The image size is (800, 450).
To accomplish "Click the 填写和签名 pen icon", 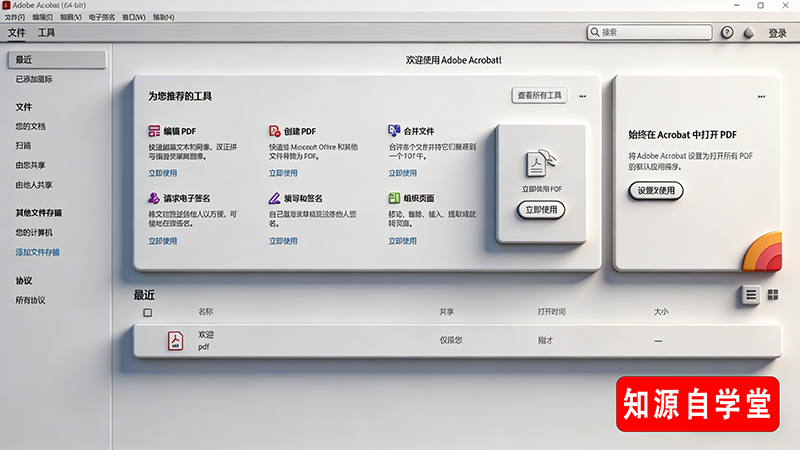I will (274, 199).
